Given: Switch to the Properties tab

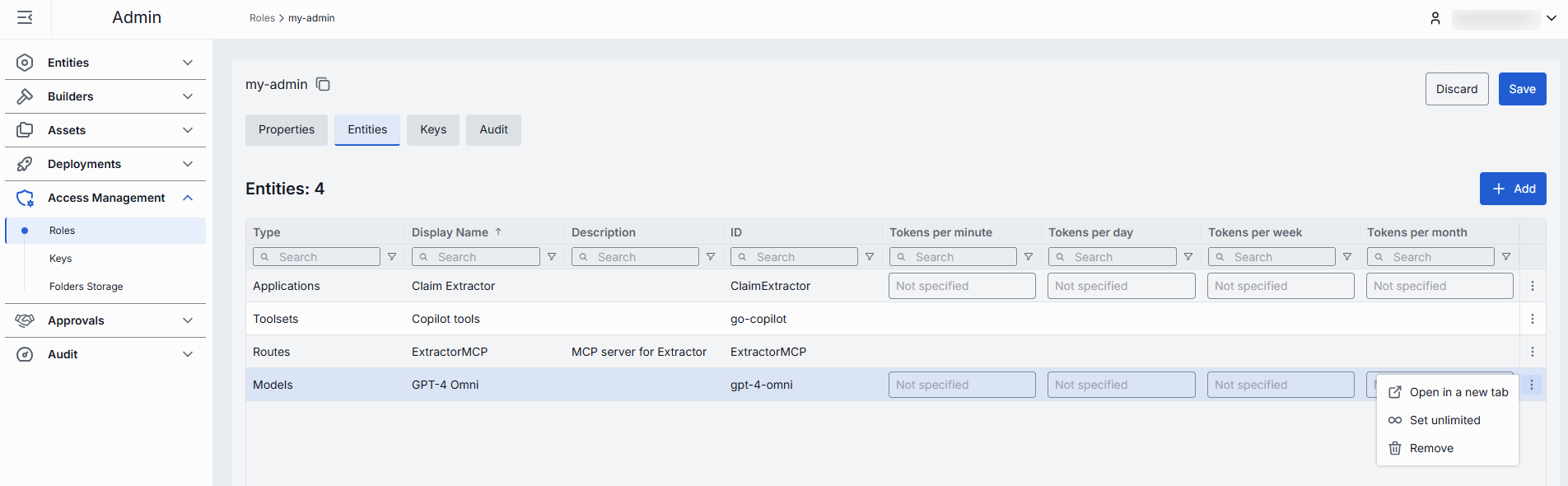Looking at the screenshot, I should [x=286, y=129].
